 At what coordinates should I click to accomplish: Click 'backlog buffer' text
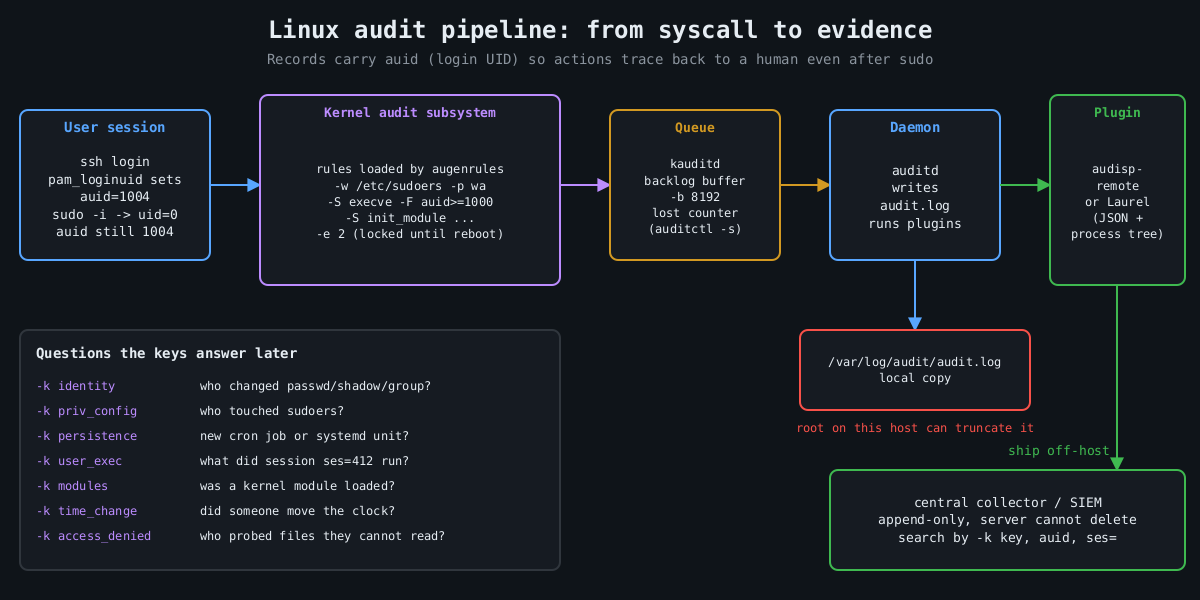(695, 181)
